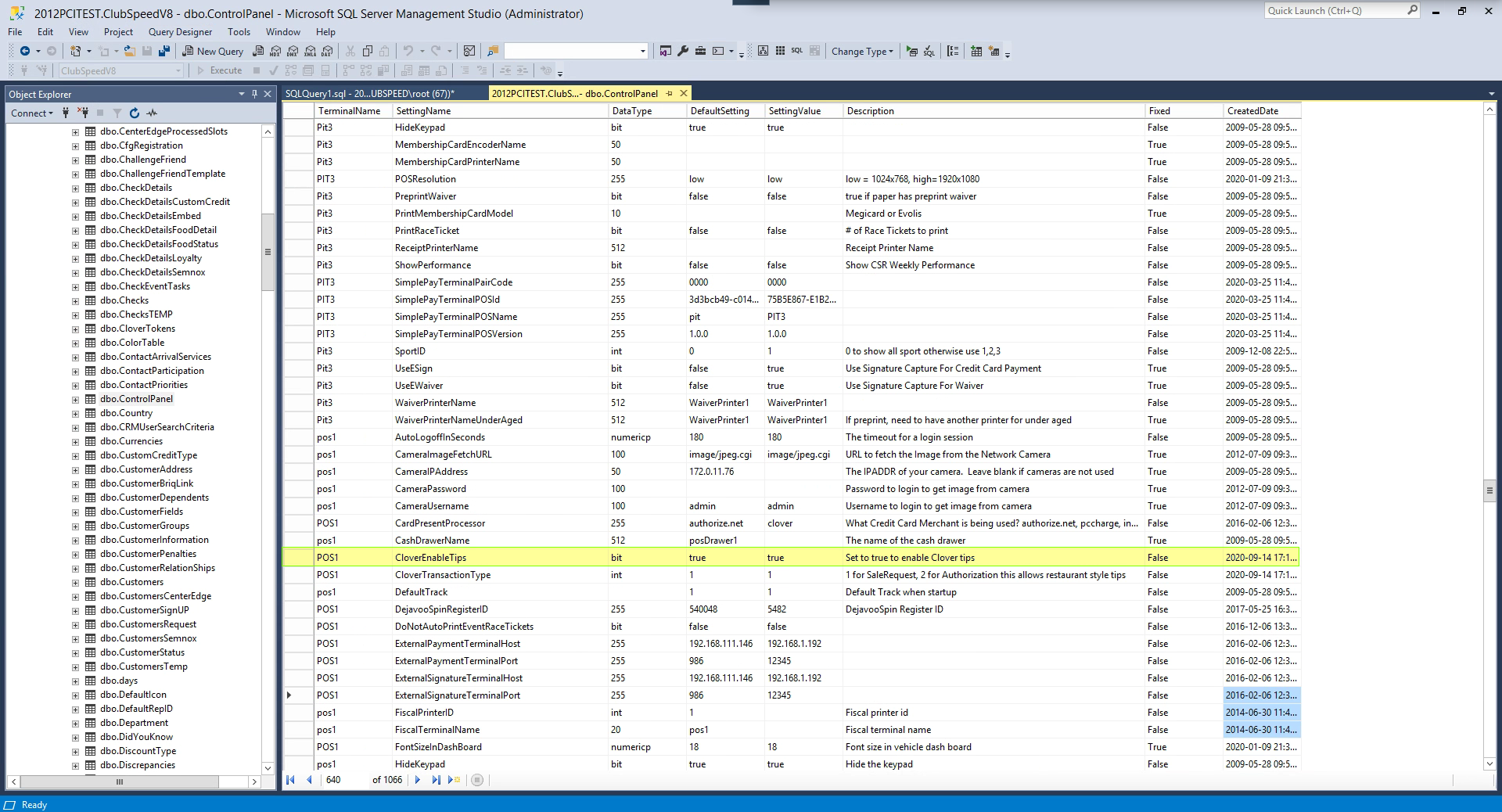This screenshot has height=812, width=1502.
Task: Click the New Query button
Action: click(213, 51)
